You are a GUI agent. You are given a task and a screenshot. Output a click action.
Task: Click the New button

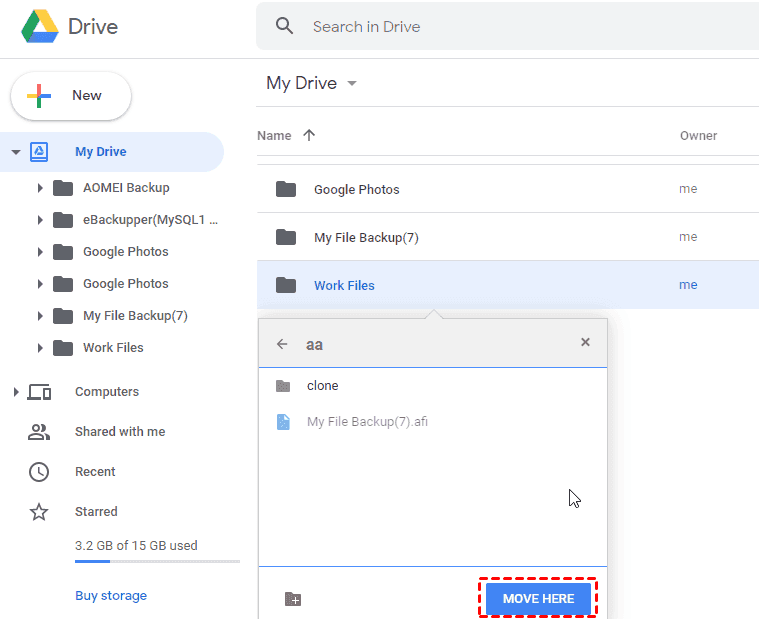coord(71,96)
